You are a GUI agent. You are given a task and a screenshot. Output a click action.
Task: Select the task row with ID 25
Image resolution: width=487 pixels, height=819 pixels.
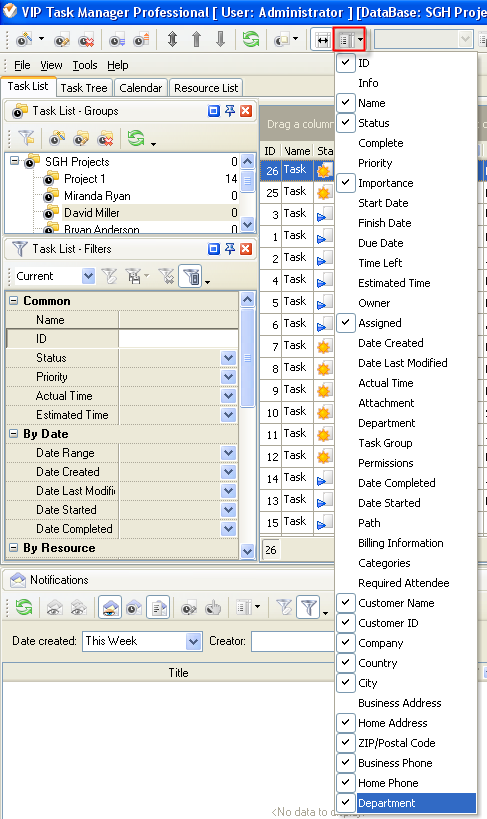coord(297,192)
